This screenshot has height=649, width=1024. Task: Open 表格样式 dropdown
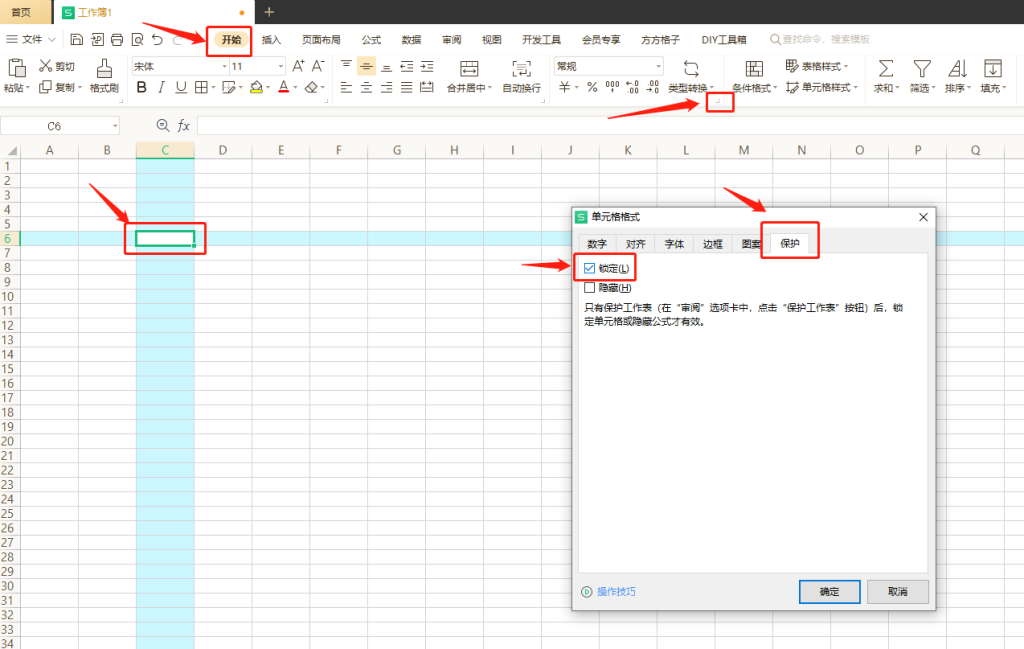846,67
